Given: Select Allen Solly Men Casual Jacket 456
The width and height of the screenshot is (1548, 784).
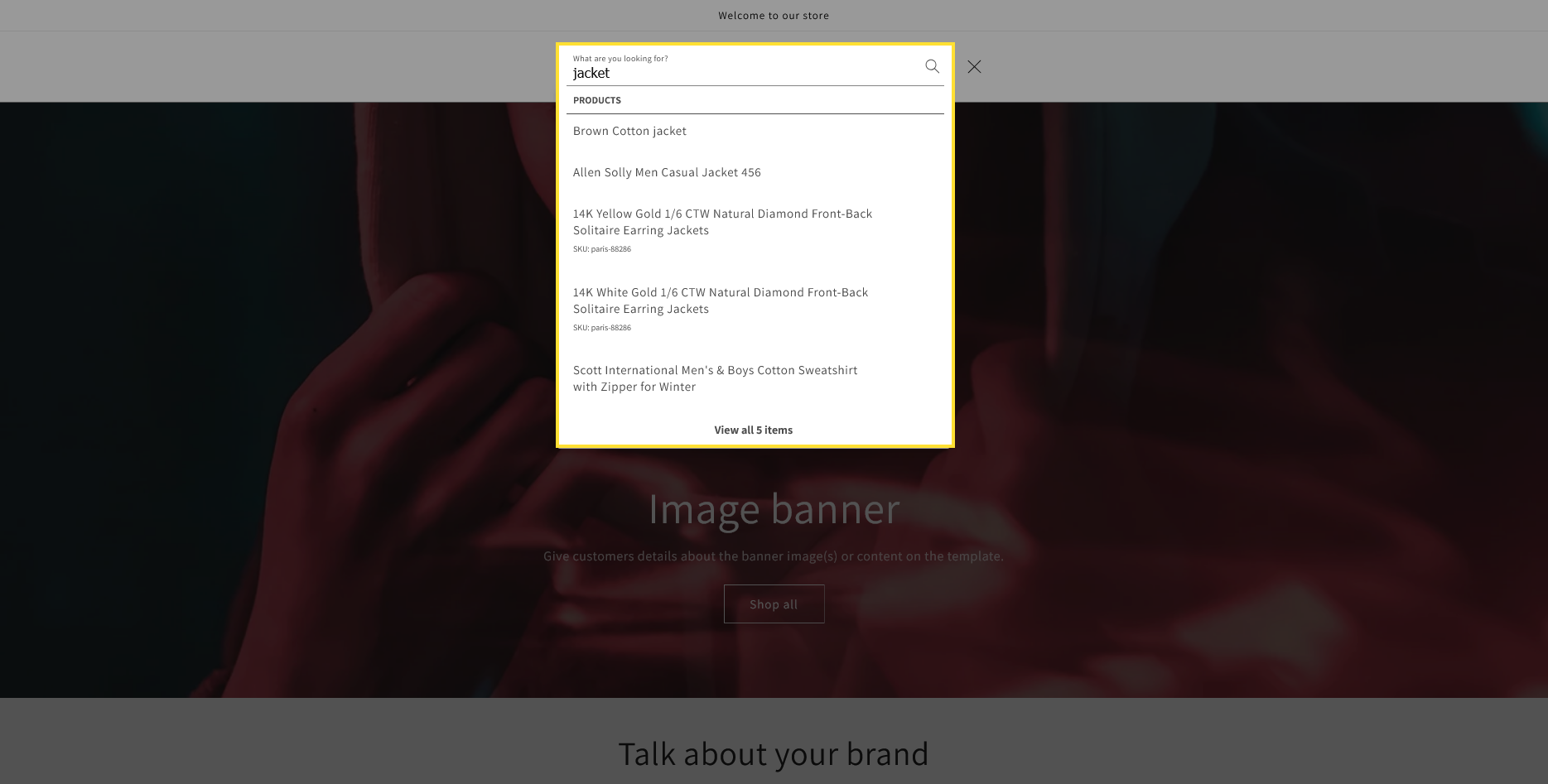Looking at the screenshot, I should tap(667, 172).
